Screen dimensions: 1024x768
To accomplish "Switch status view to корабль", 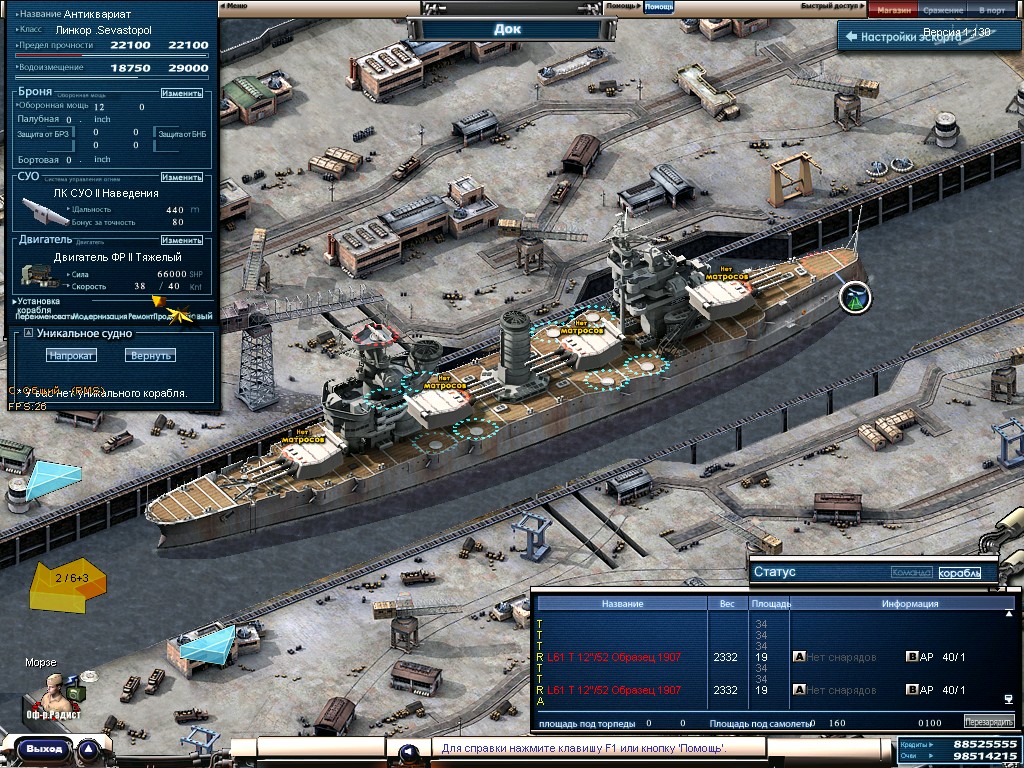I will tap(959, 573).
